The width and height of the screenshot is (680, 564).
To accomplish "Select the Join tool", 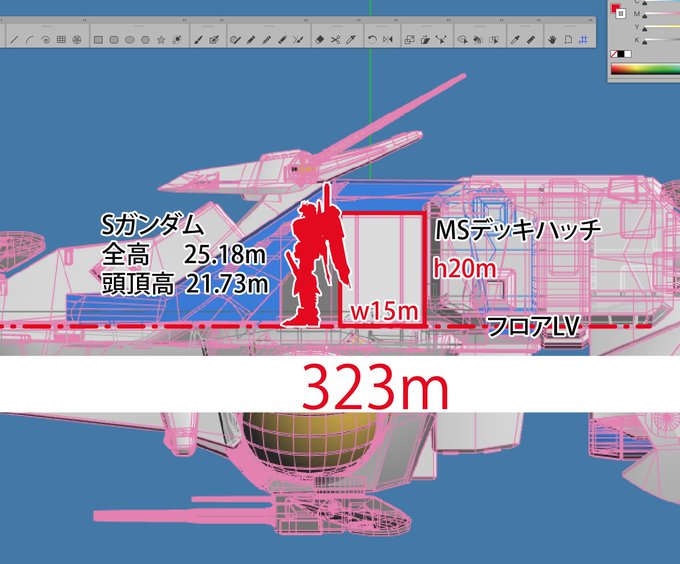I will (298, 40).
